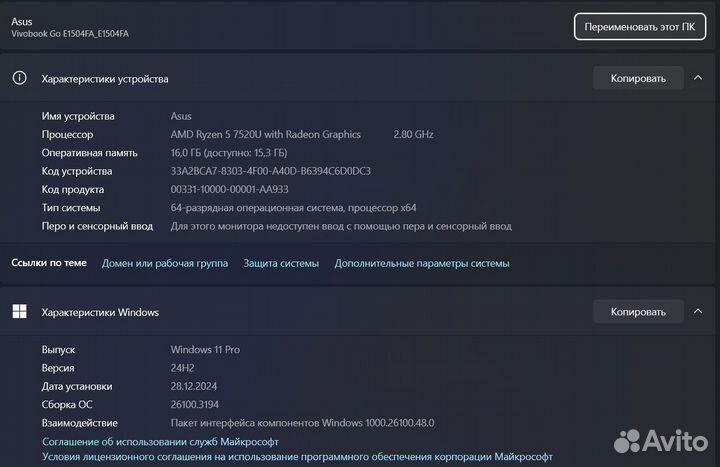
Task: Click the install date 28.12.2024
Action: (x=194, y=386)
